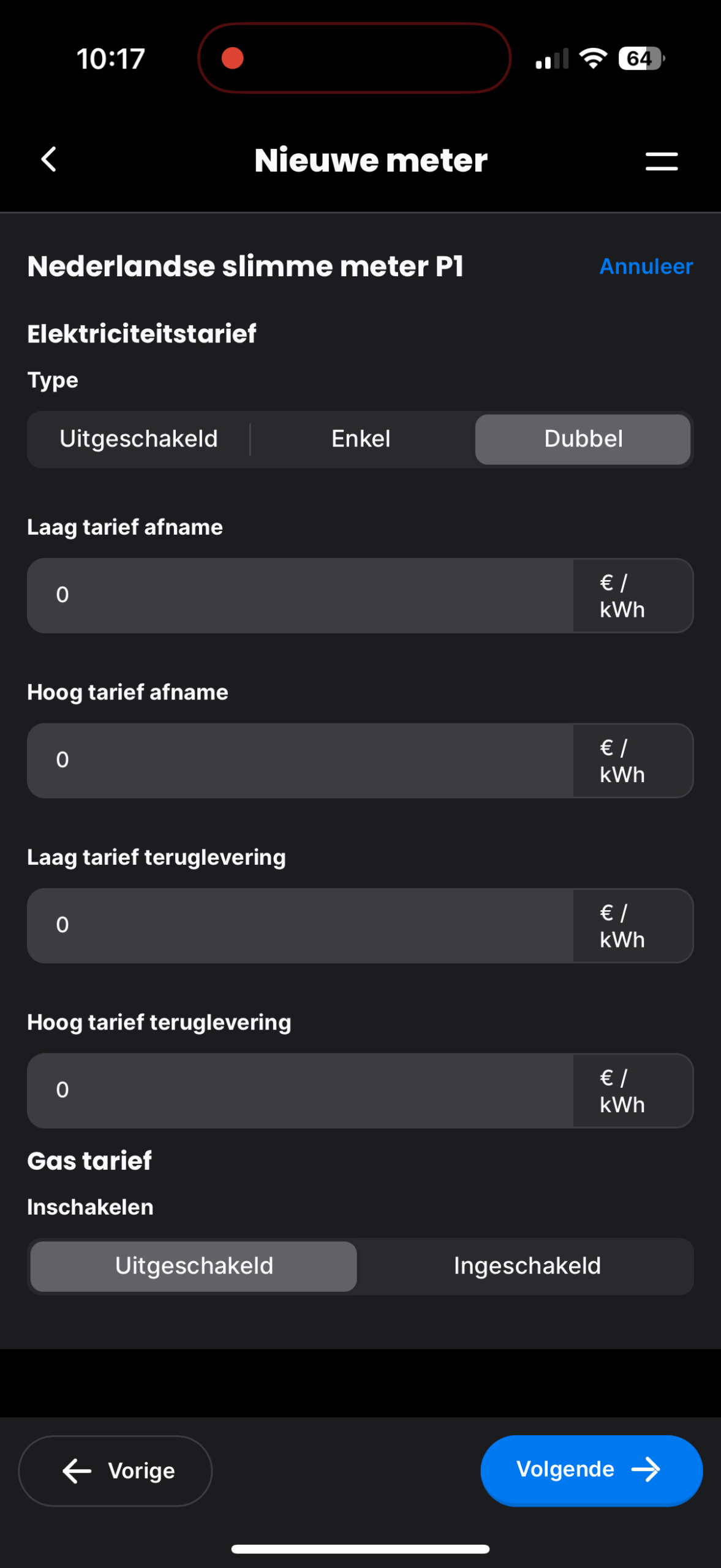Click the Annuleer link
The image size is (721, 1568).
(646, 266)
